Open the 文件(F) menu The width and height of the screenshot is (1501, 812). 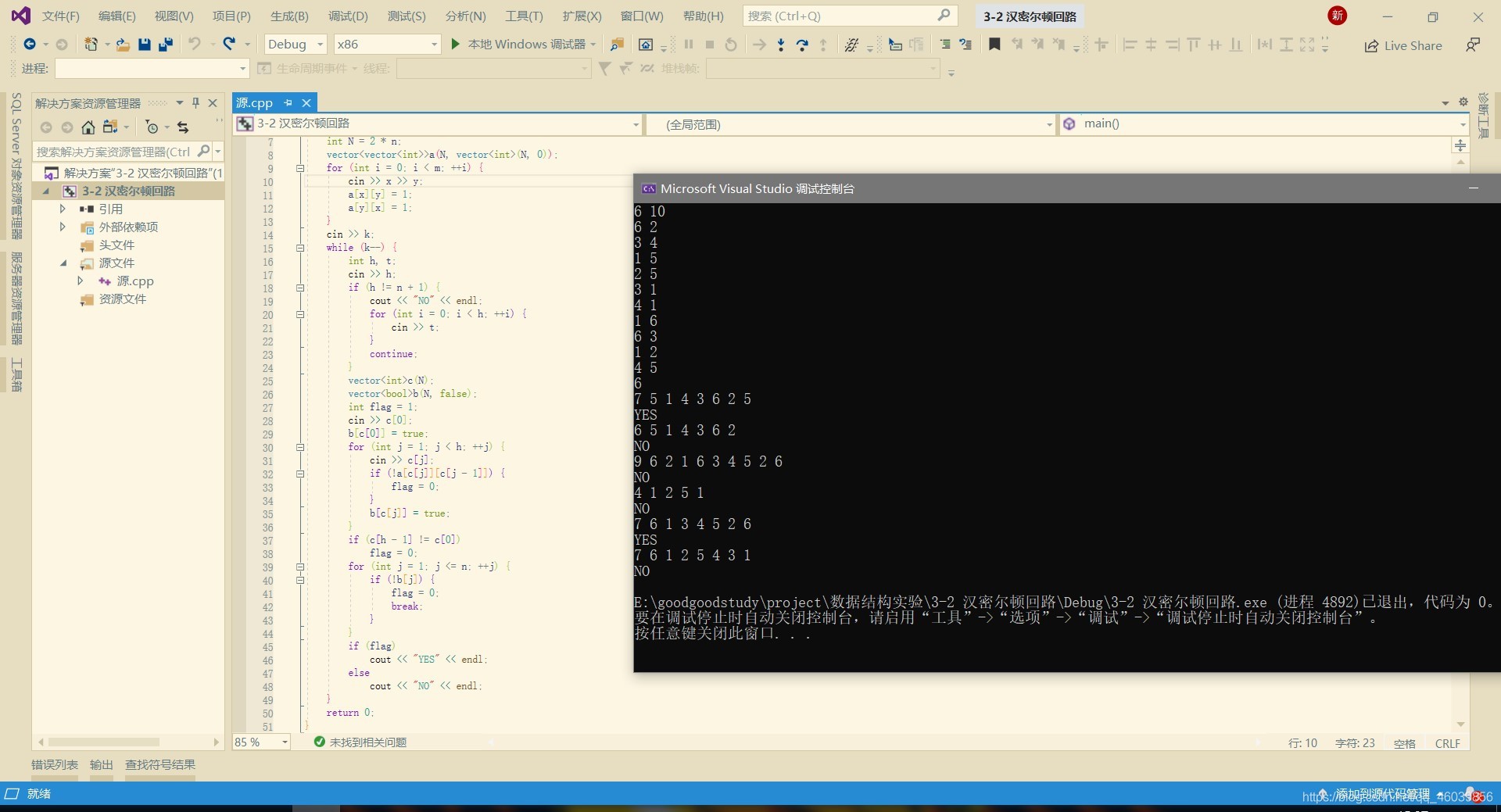pos(61,16)
